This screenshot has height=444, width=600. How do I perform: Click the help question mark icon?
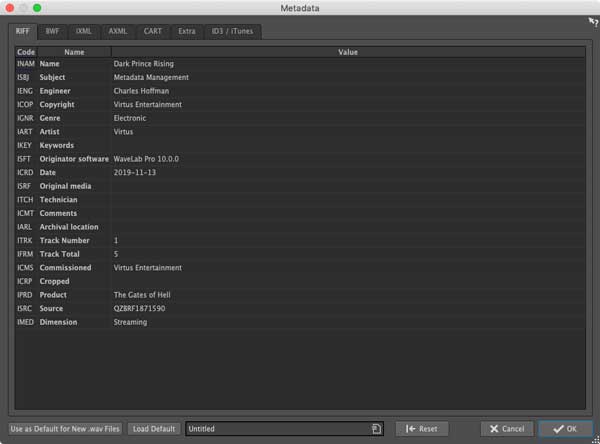(x=593, y=22)
